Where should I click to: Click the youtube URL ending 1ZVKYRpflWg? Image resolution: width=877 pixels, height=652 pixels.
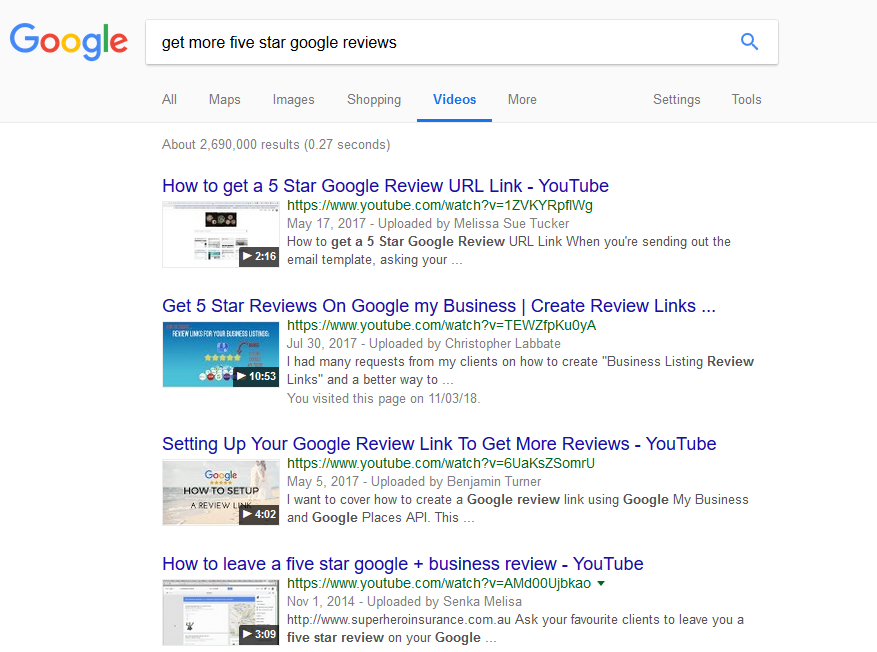(x=440, y=205)
